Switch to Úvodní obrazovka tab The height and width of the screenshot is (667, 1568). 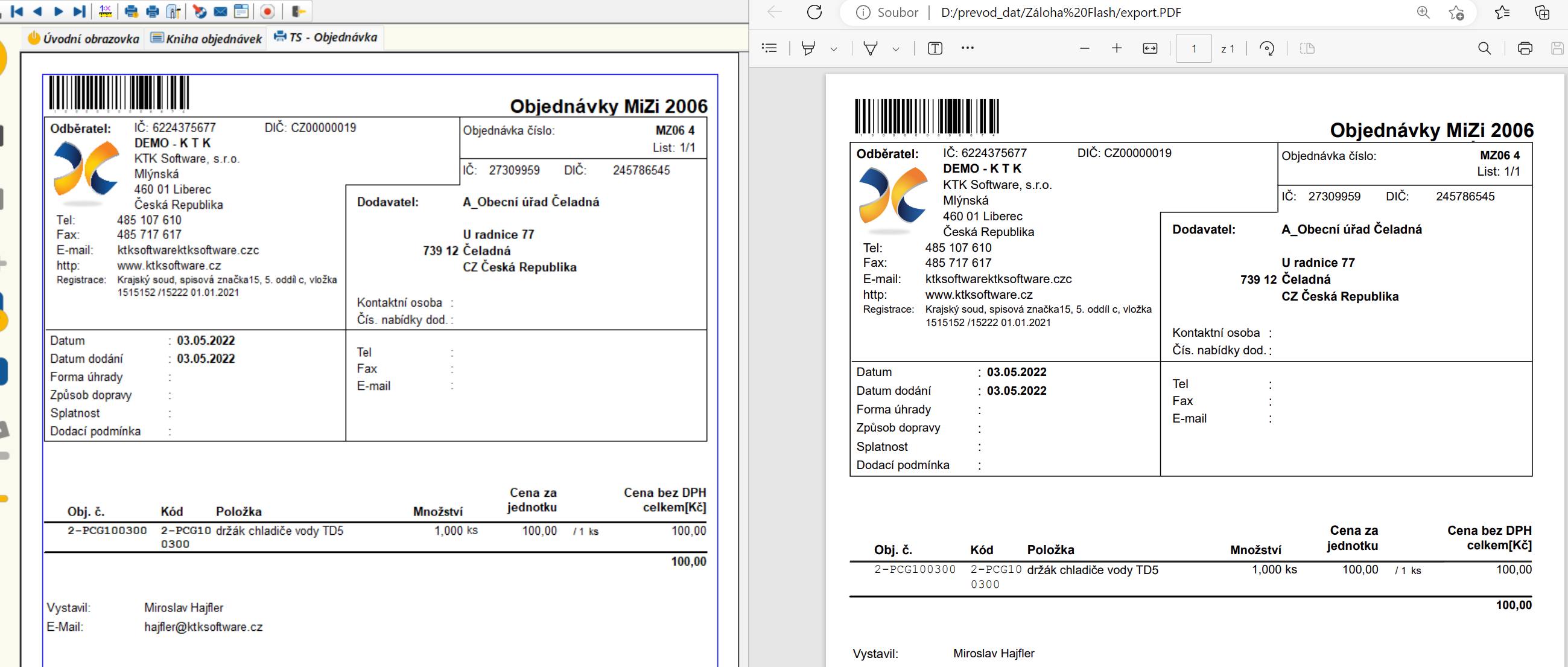(x=84, y=39)
